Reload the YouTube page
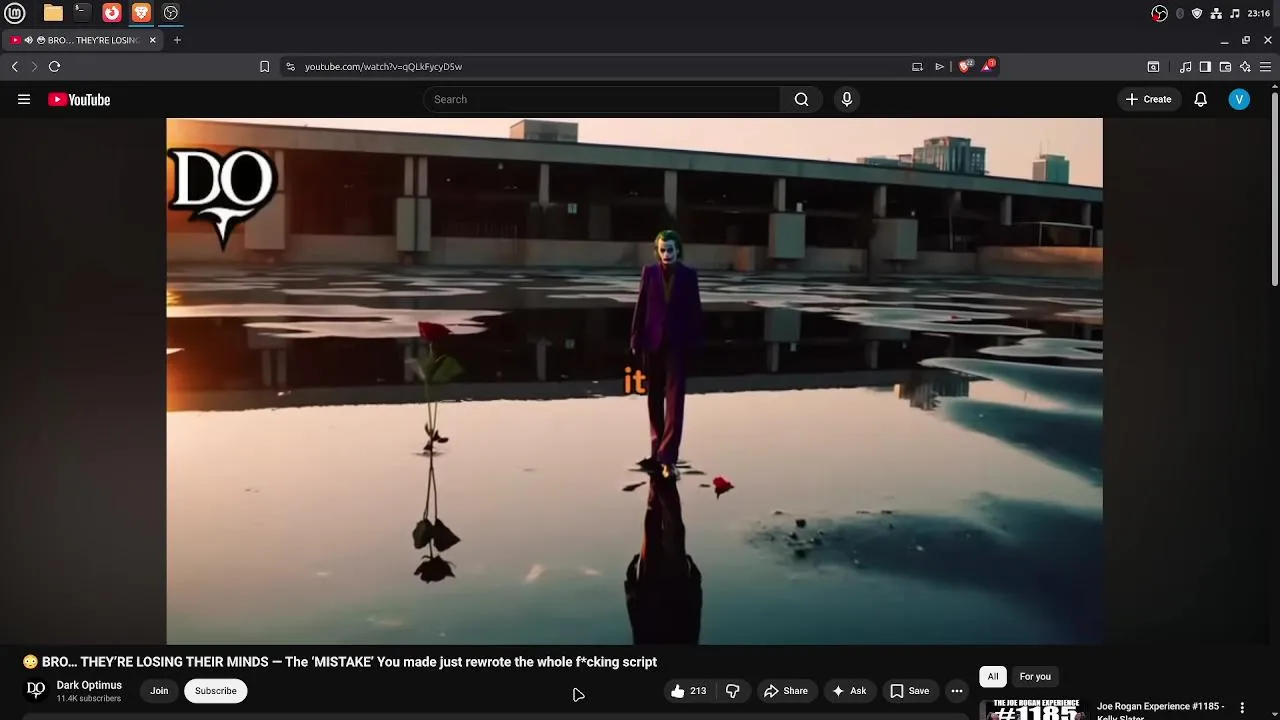This screenshot has height=720, width=1280. click(x=55, y=67)
